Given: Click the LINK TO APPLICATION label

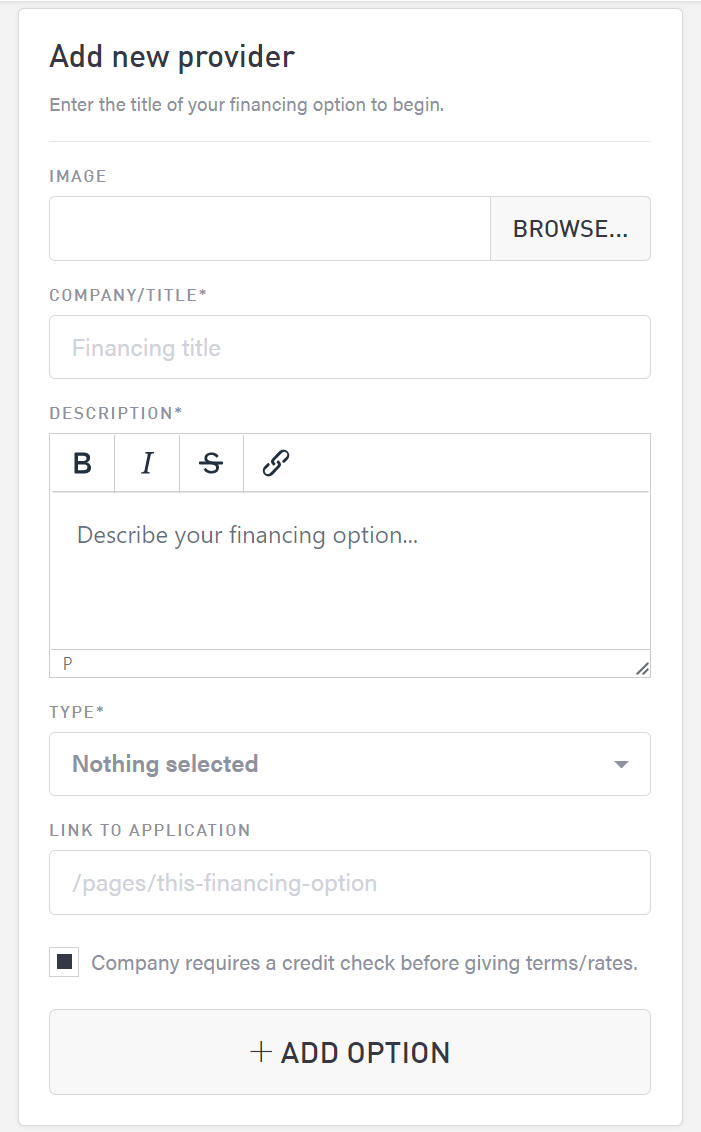Looking at the screenshot, I should click(x=150, y=830).
